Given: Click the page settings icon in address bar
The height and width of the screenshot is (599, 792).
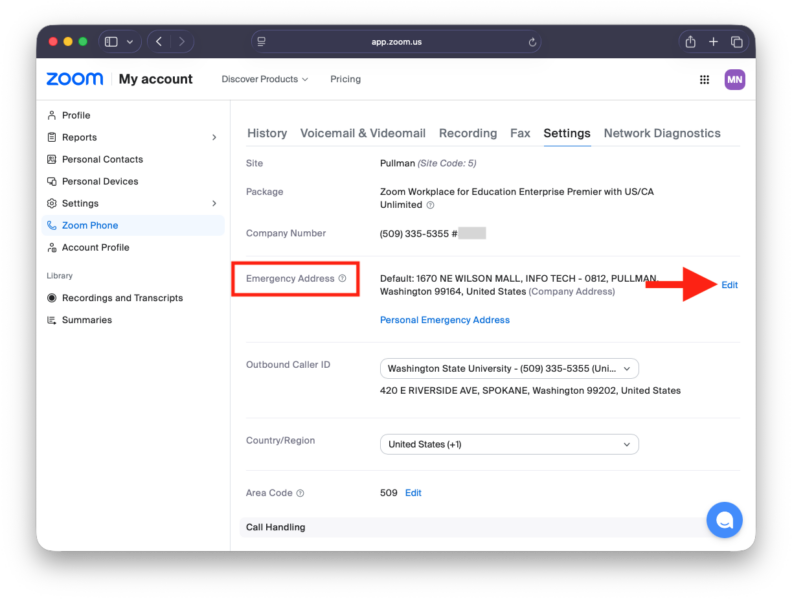Looking at the screenshot, I should [262, 41].
